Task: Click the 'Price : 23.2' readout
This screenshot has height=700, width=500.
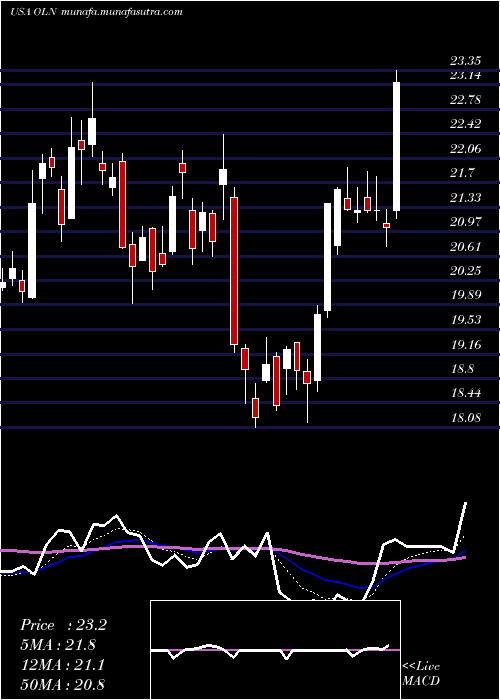Action: coord(63,625)
